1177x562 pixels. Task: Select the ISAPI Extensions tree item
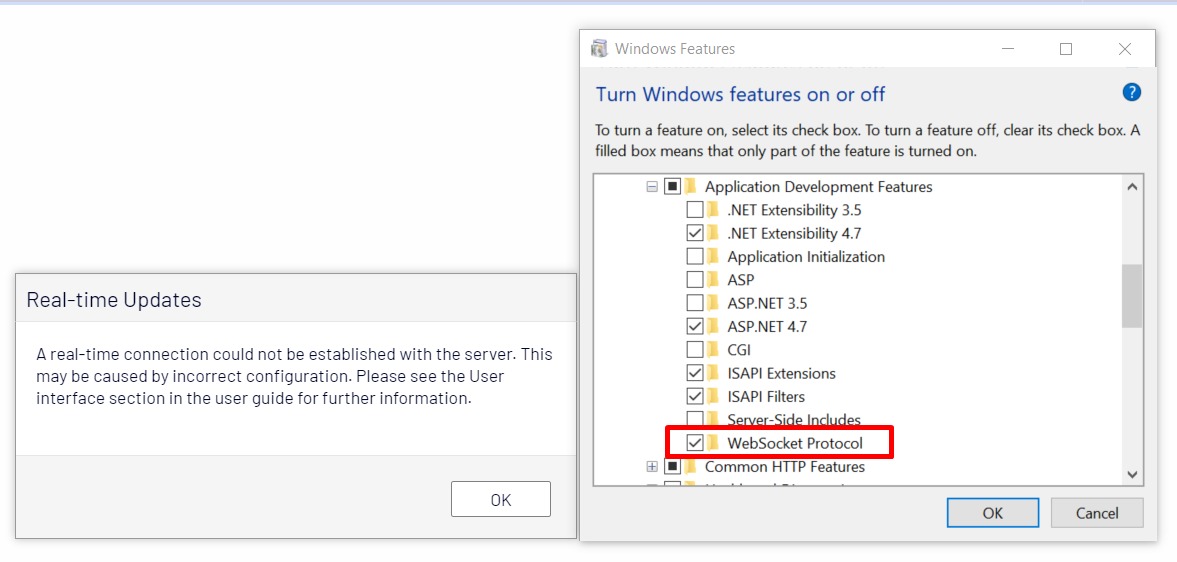(781, 373)
